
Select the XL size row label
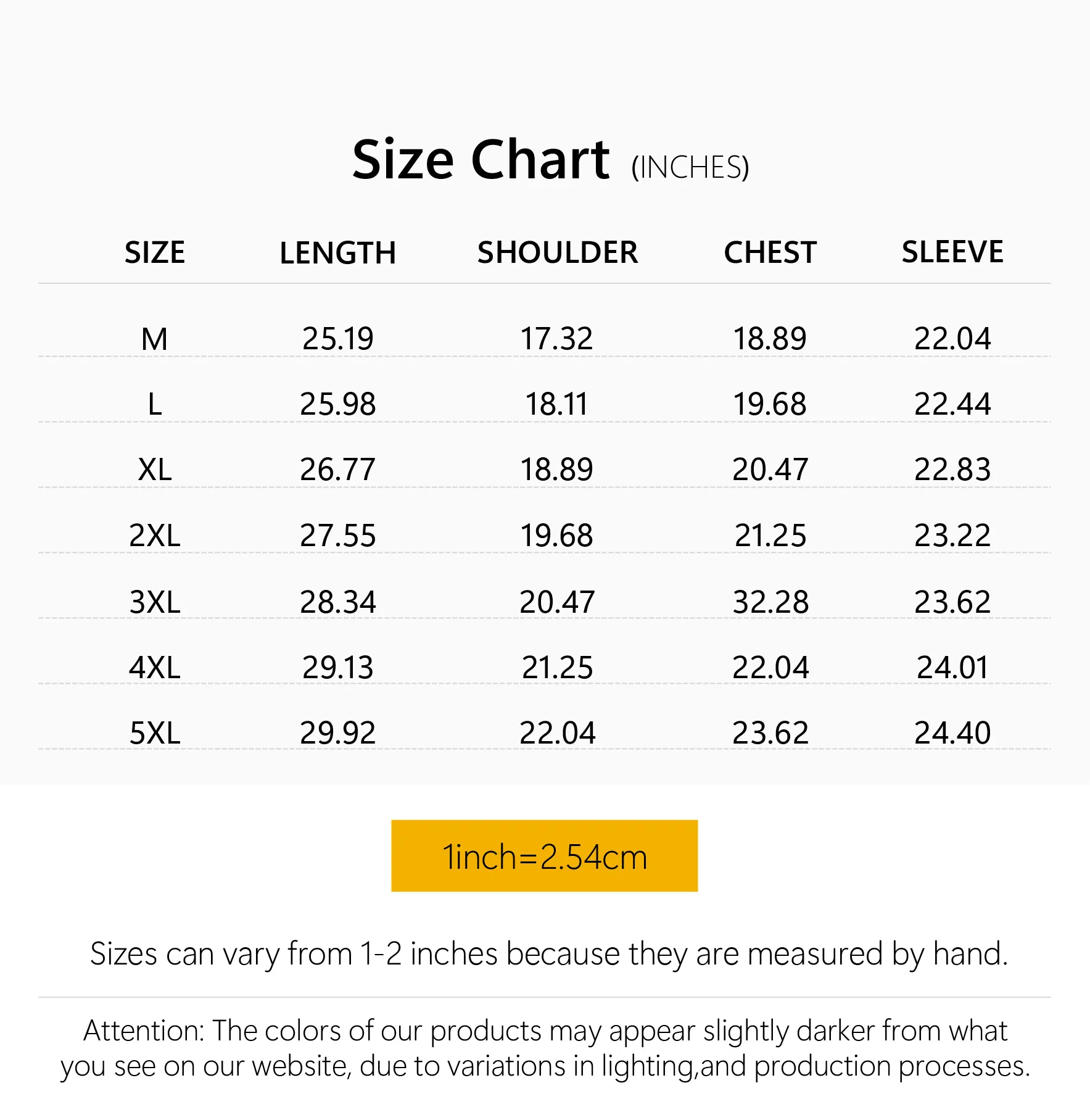(x=155, y=470)
